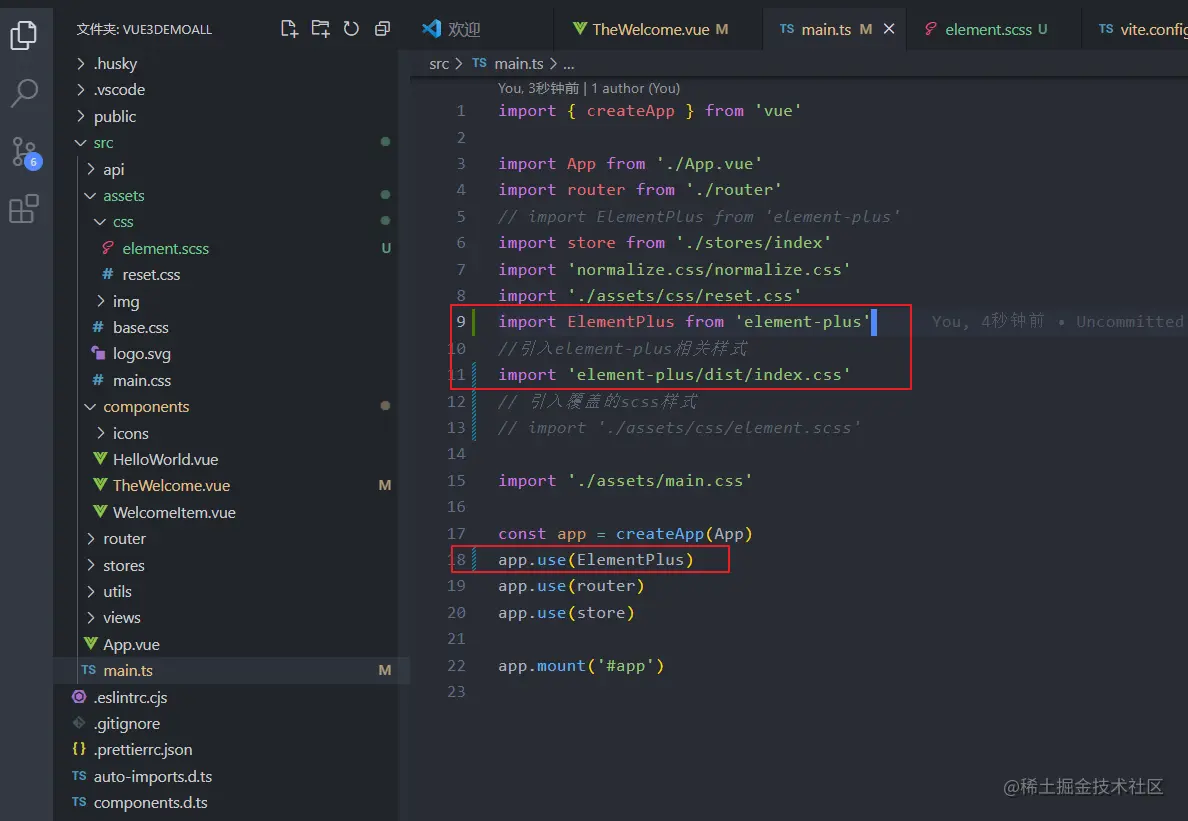Expand the utils folder
Viewport: 1188px width, 821px height.
point(91,592)
